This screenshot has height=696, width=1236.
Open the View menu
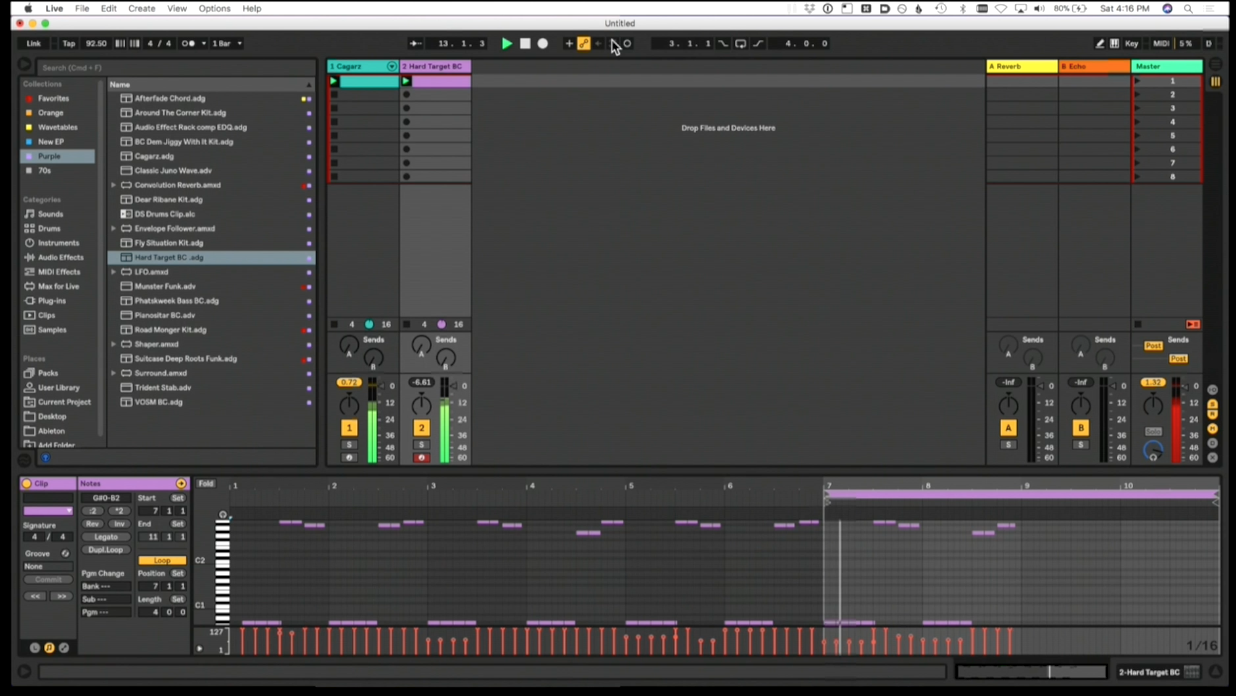coord(177,8)
